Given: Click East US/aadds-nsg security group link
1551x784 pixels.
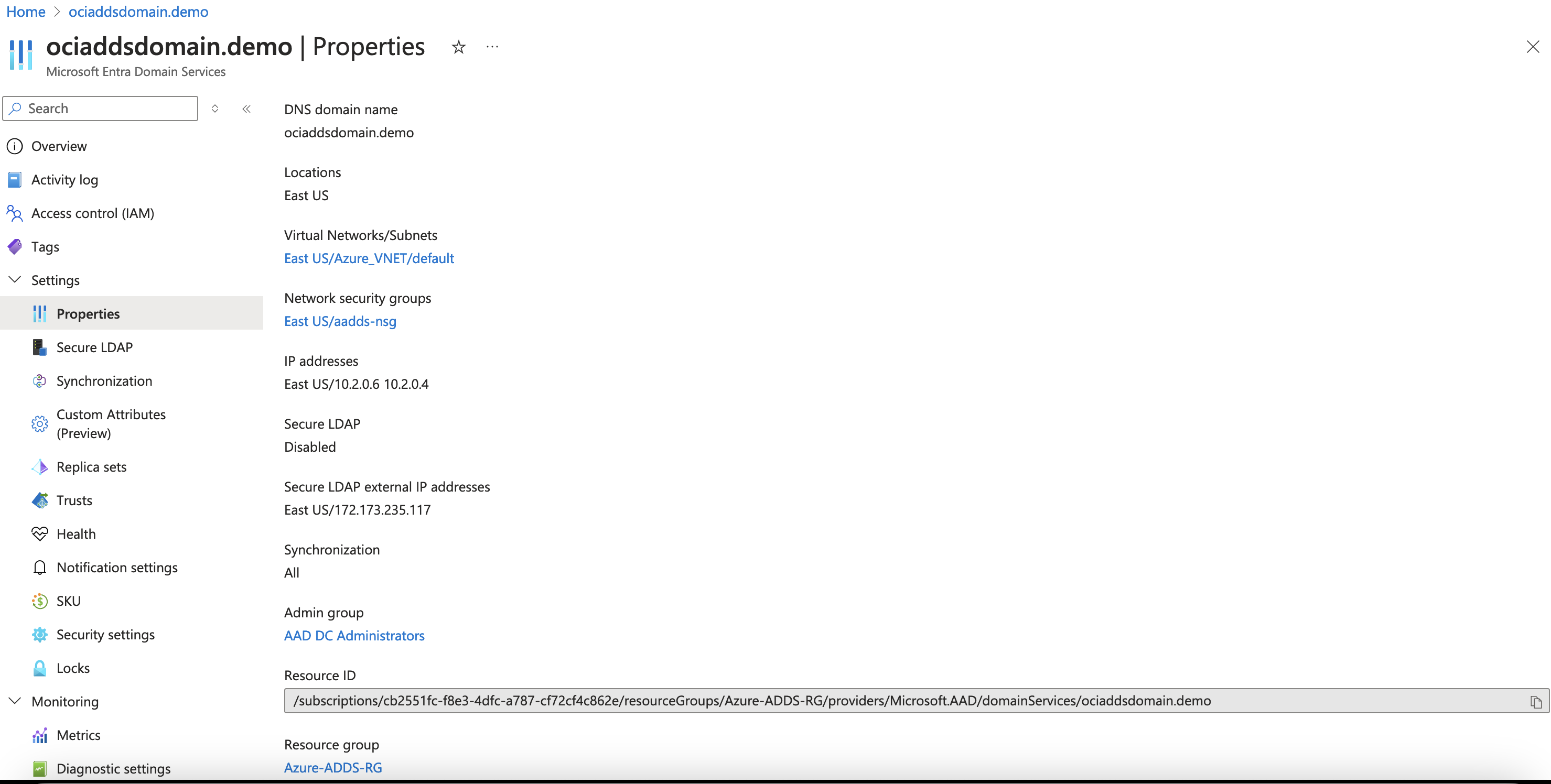Looking at the screenshot, I should pyautogui.click(x=340, y=320).
